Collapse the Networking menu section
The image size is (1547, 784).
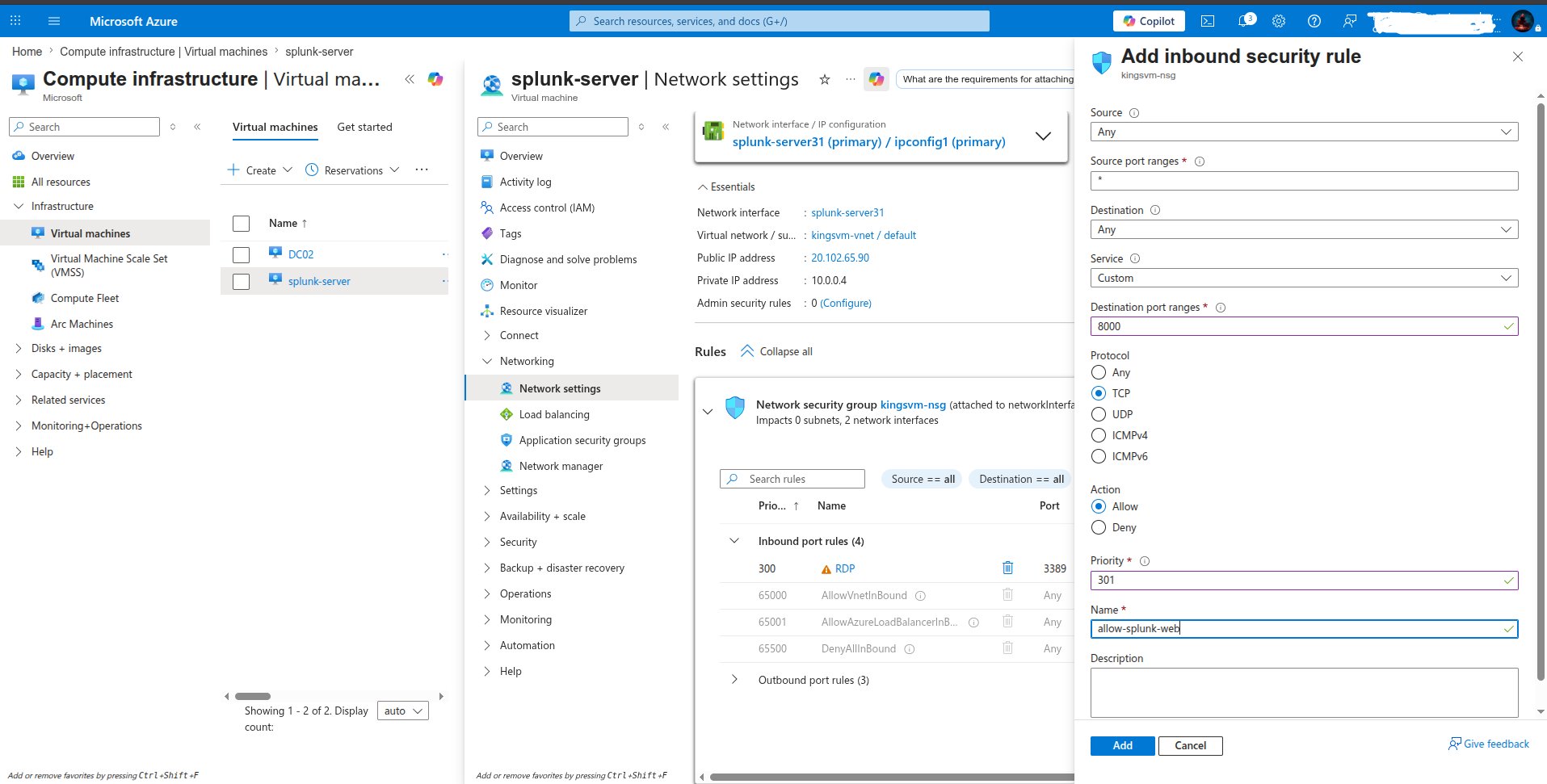(x=487, y=361)
